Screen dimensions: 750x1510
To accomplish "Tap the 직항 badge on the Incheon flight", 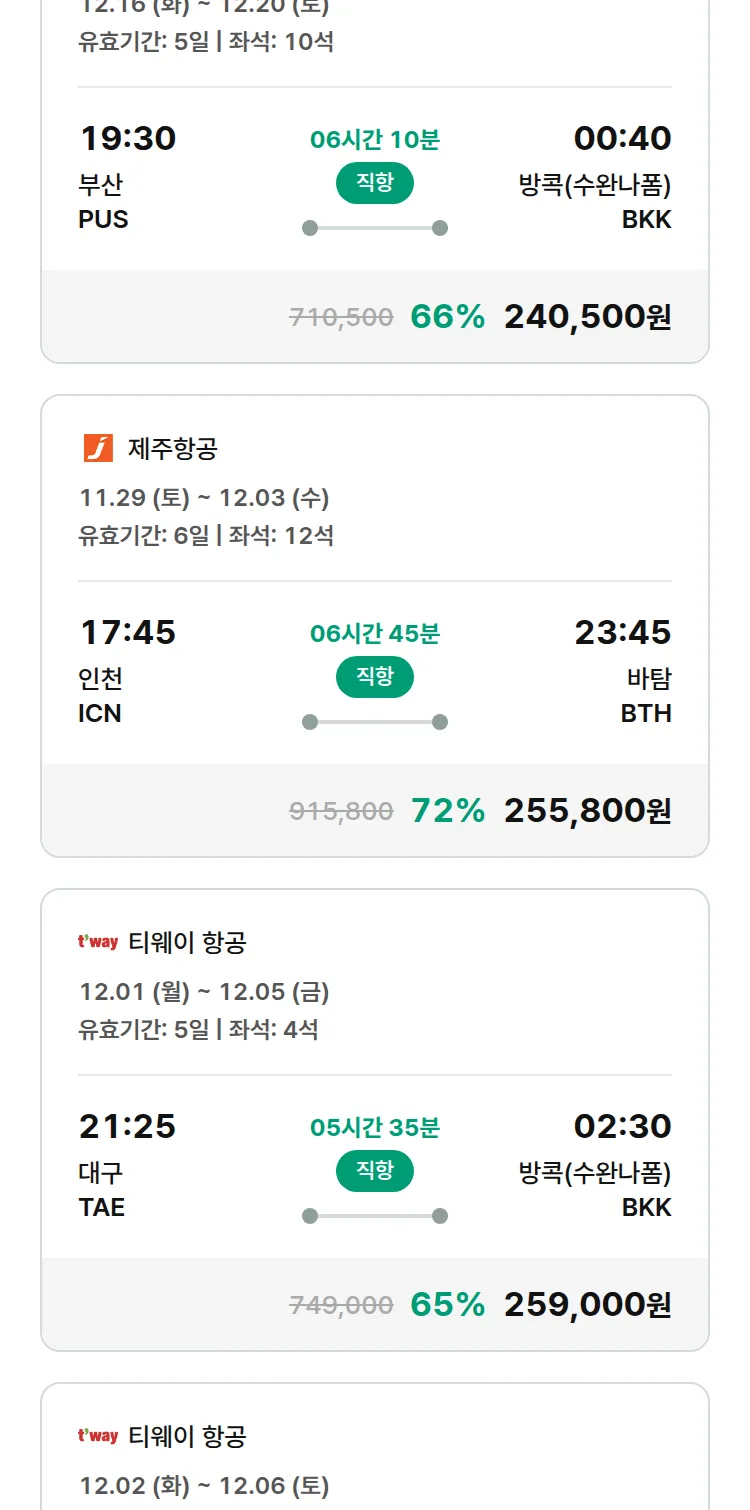I will (374, 677).
